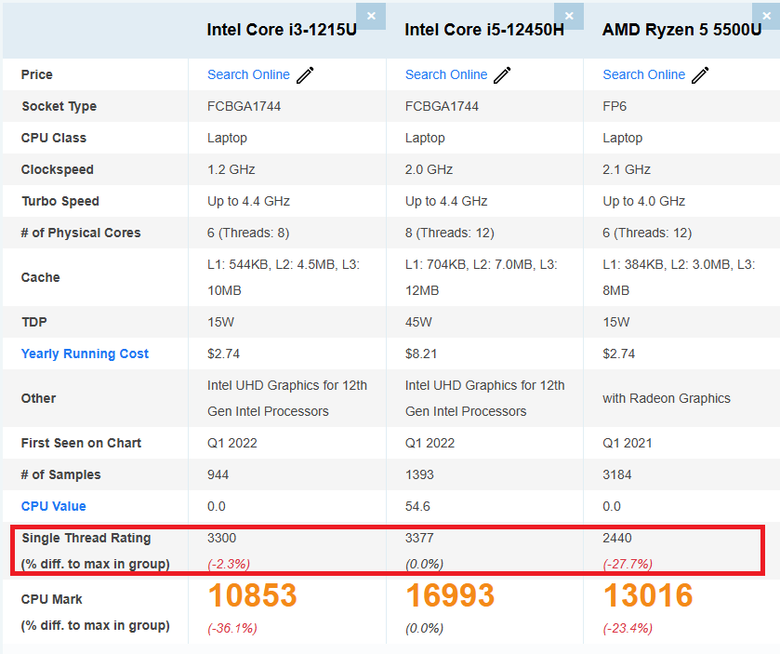
Task: Click the TDP row label
Action: click(34, 322)
